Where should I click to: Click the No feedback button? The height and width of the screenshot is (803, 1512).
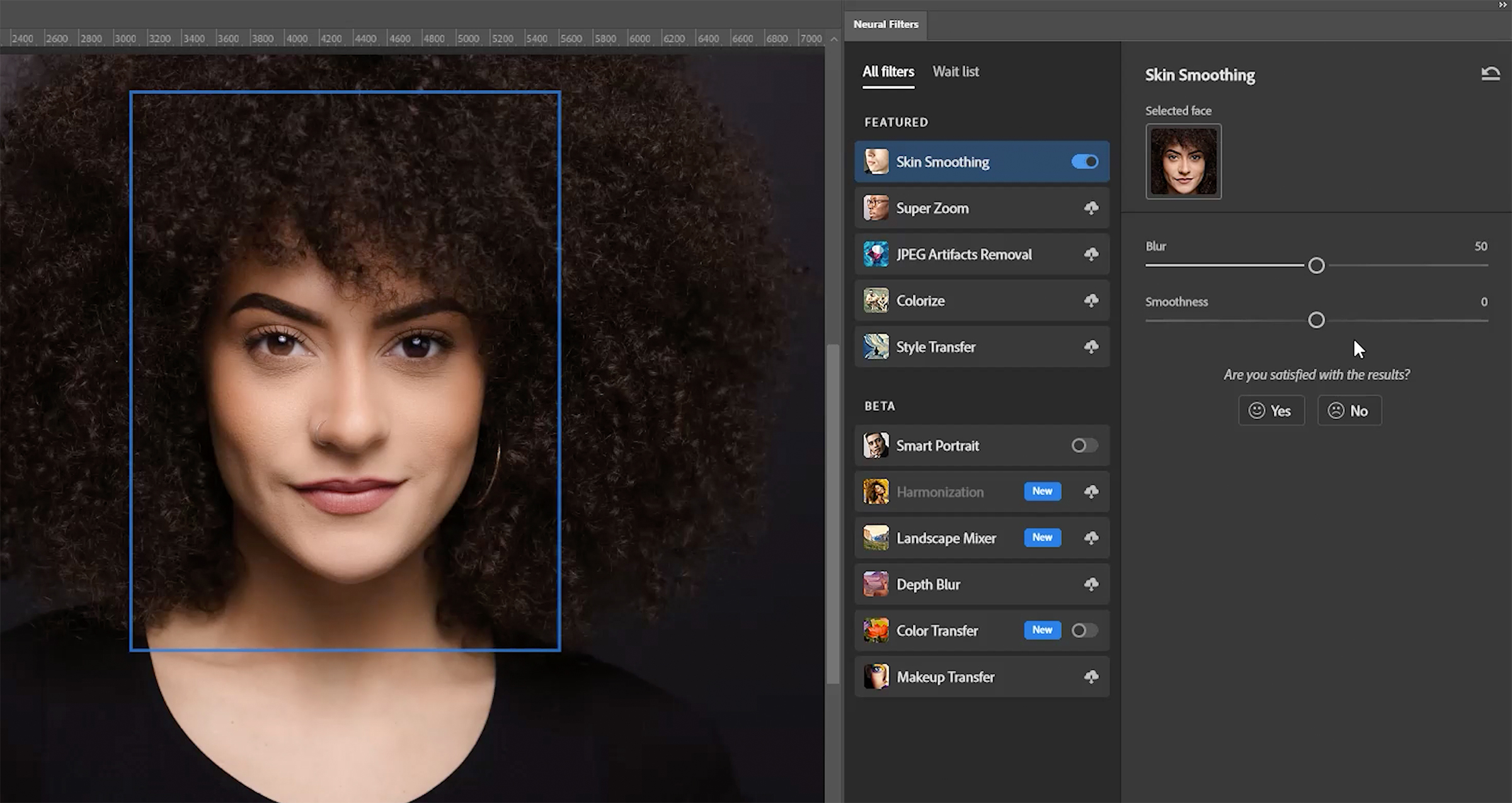click(1349, 410)
